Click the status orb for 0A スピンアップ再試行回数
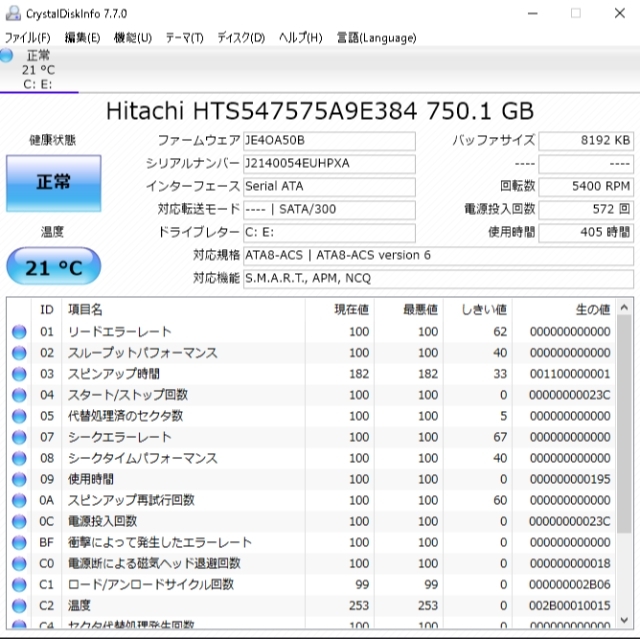This screenshot has height=640, width=640. point(19,500)
